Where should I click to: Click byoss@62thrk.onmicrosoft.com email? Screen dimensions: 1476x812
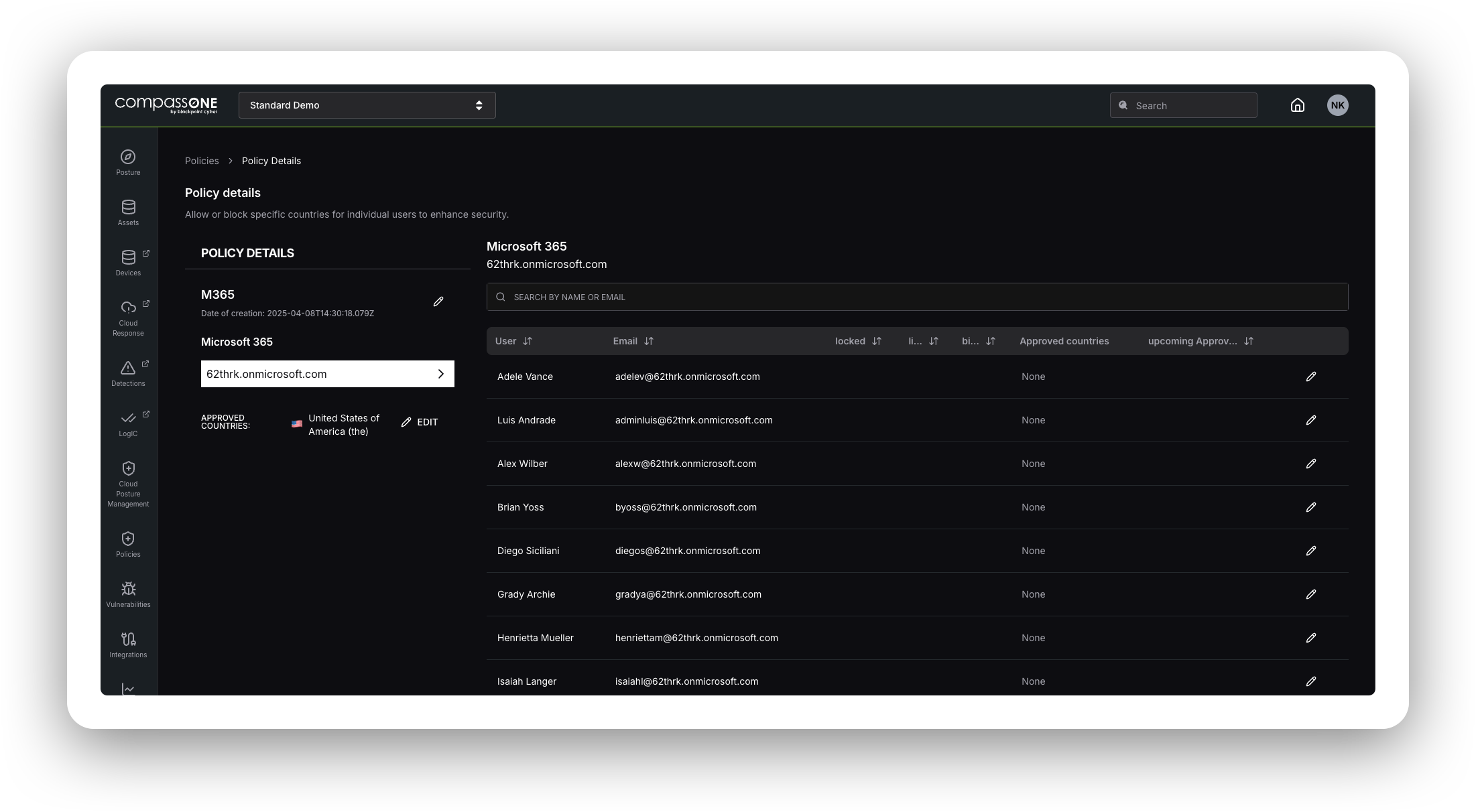click(x=686, y=507)
